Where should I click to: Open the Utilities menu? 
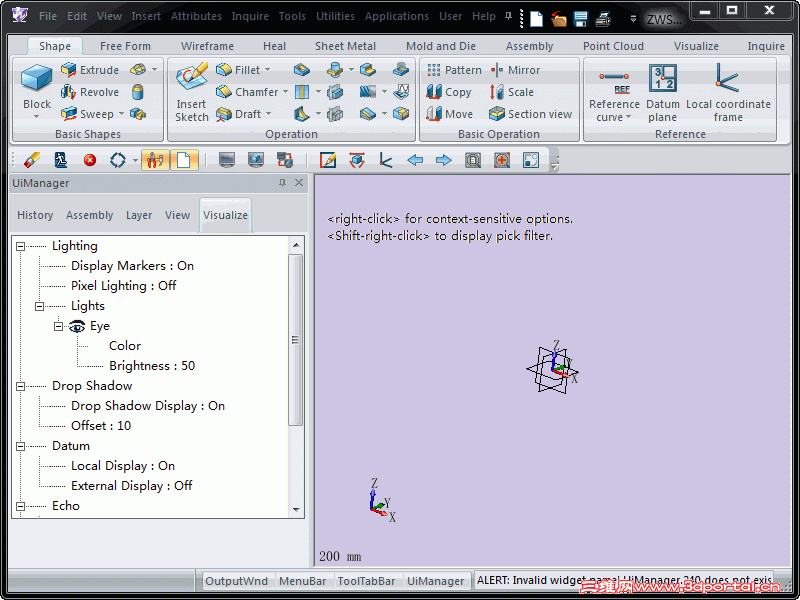tap(335, 16)
